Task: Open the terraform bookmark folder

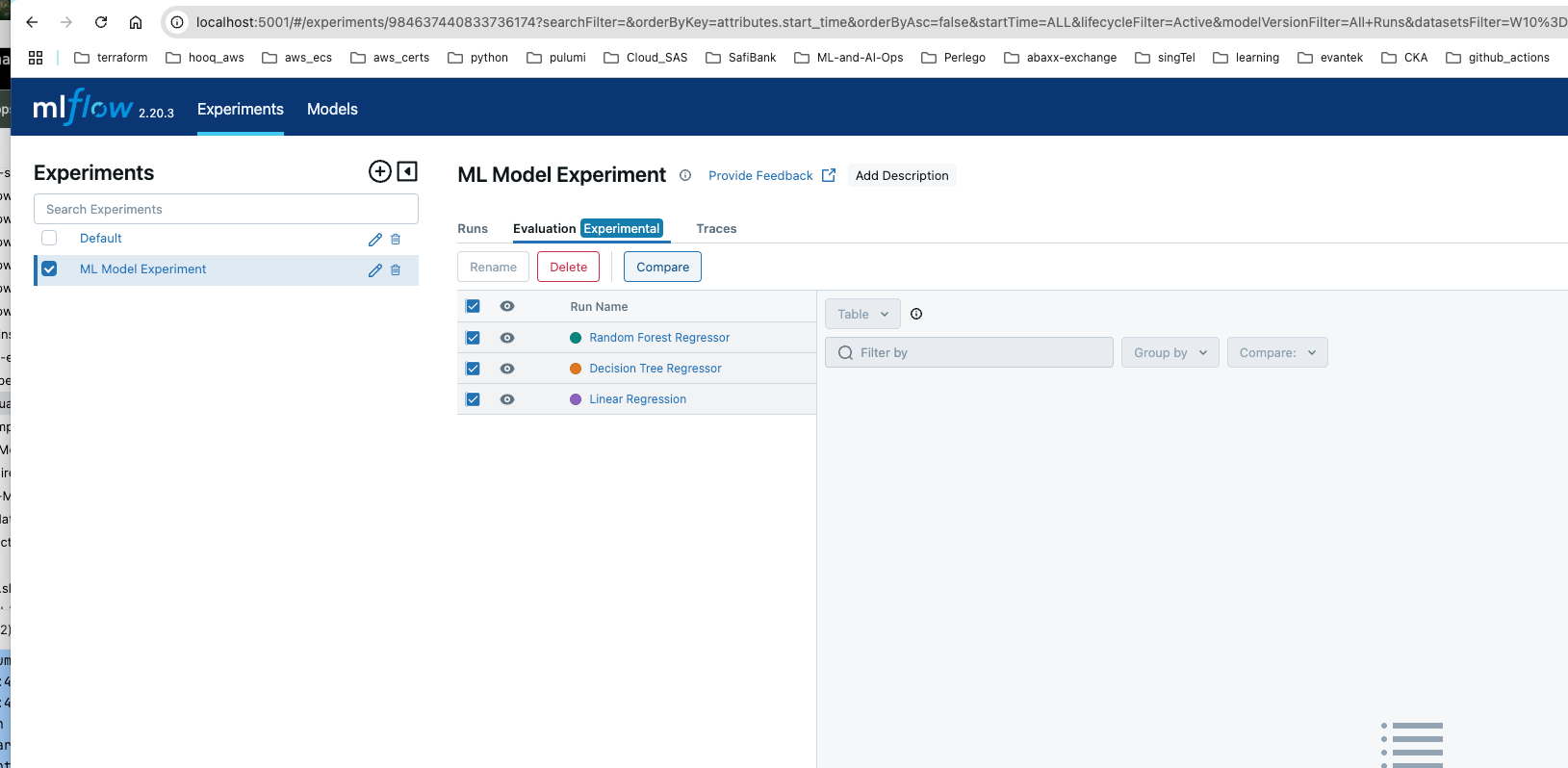Action: tap(111, 58)
